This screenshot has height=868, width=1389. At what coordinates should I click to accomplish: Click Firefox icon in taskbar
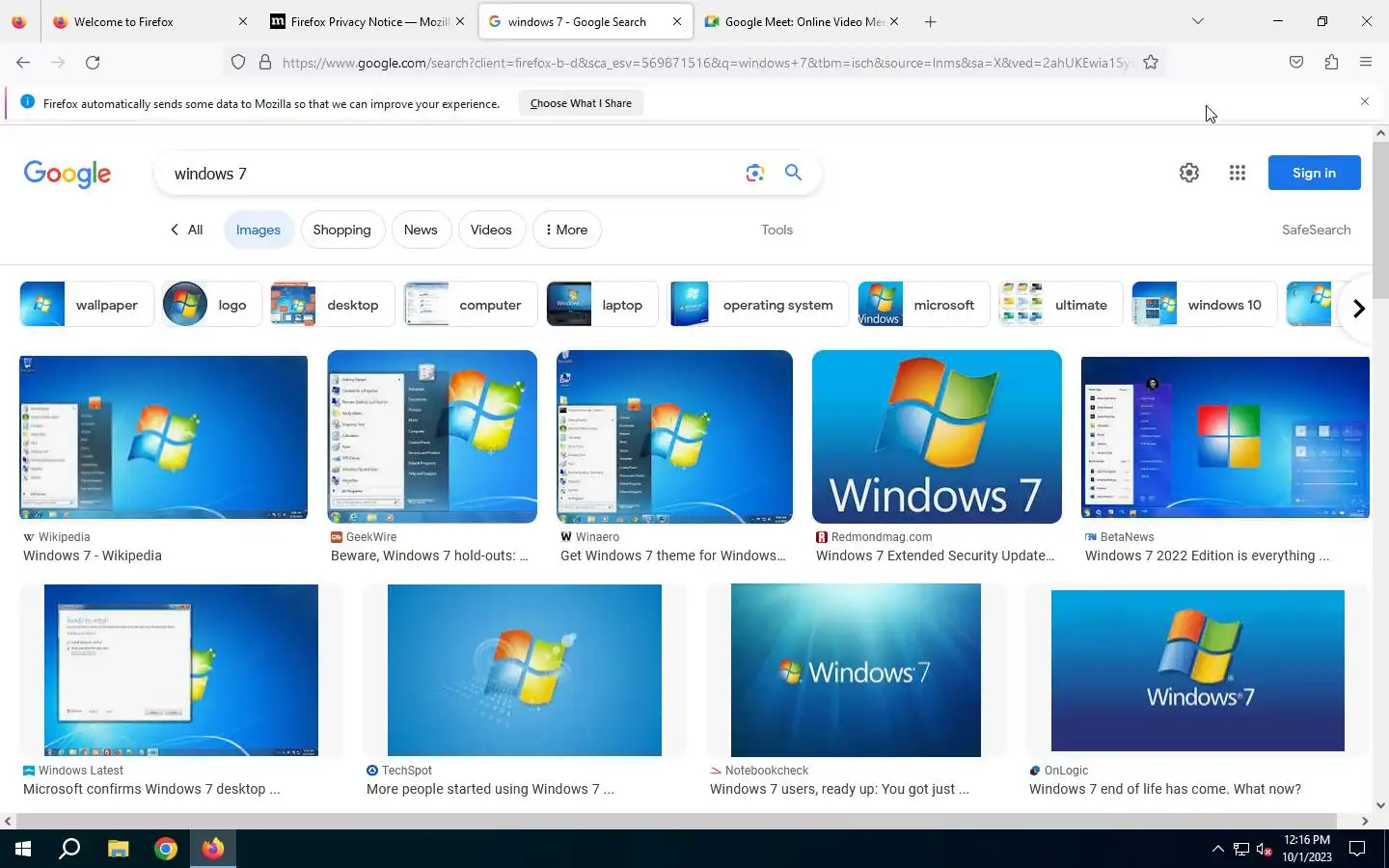[213, 849]
